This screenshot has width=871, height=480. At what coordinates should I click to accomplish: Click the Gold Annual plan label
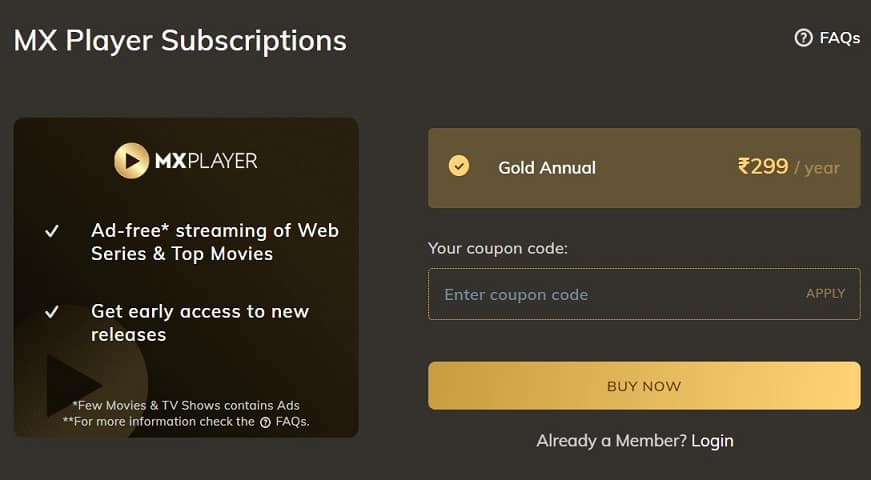pos(546,167)
